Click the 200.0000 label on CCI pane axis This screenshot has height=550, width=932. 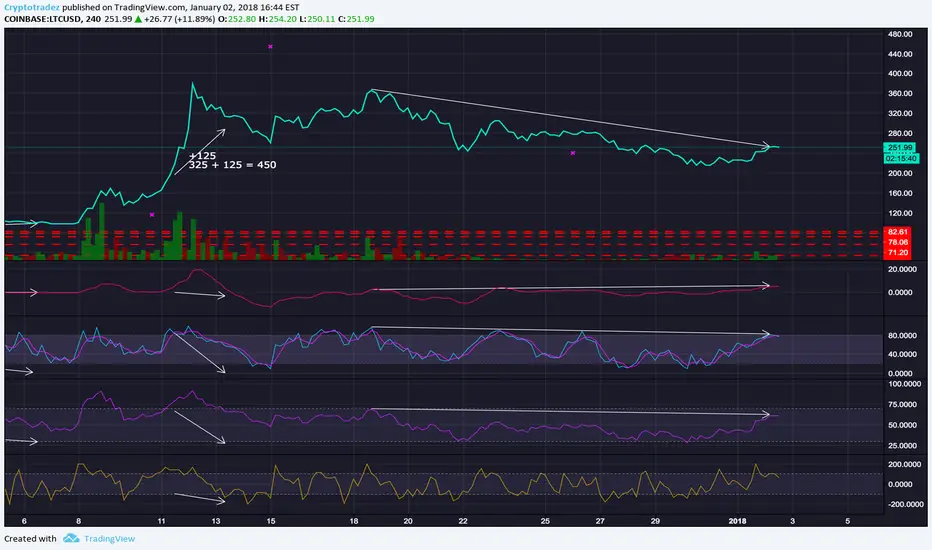point(902,464)
